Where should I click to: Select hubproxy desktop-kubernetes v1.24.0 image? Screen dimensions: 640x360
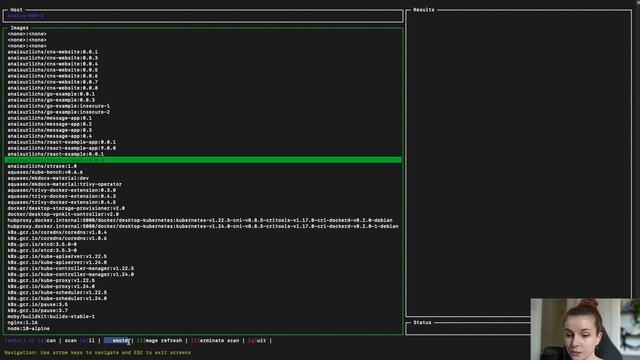(203, 226)
